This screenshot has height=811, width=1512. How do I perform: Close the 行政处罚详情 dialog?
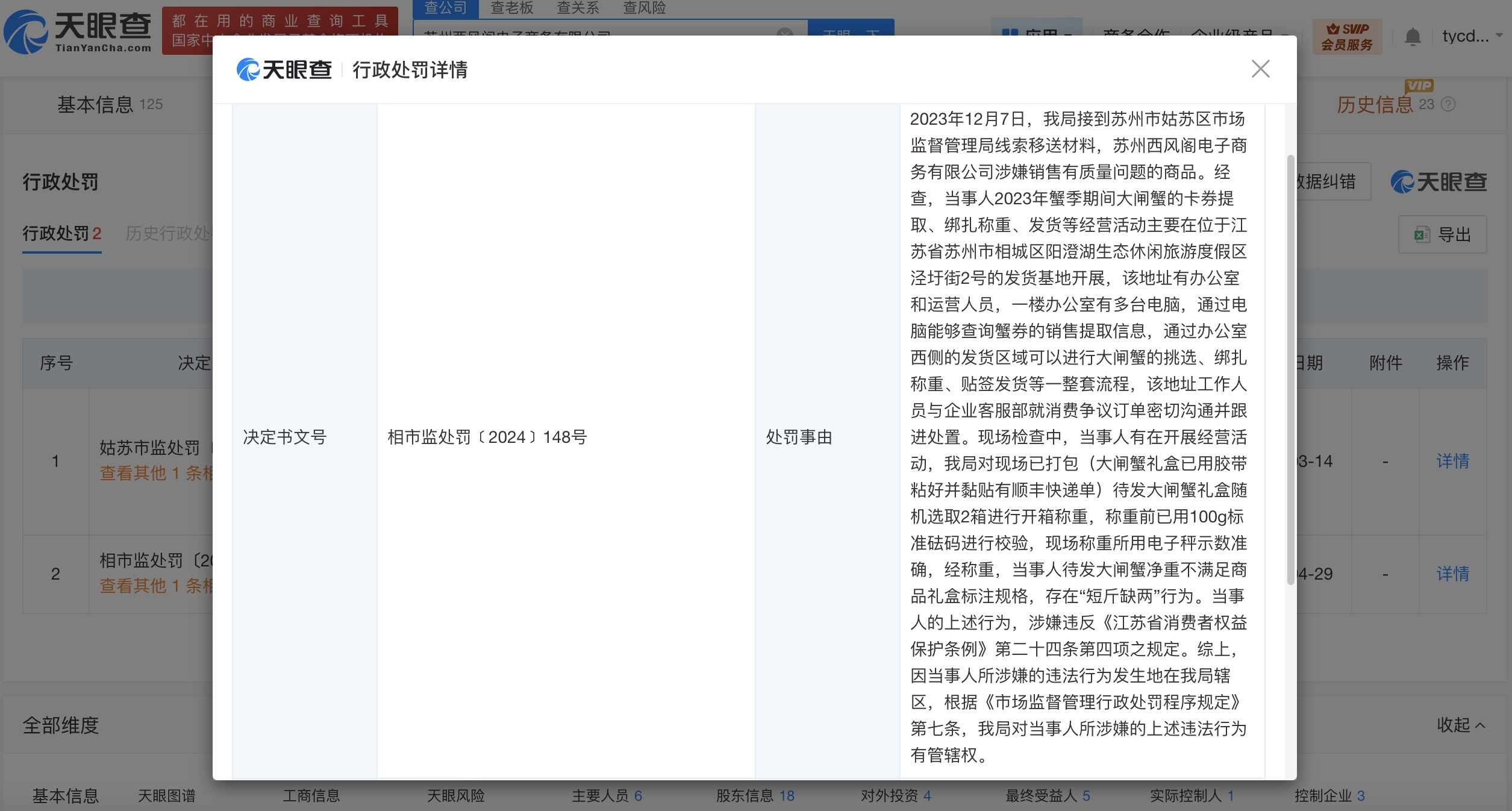click(x=1260, y=69)
